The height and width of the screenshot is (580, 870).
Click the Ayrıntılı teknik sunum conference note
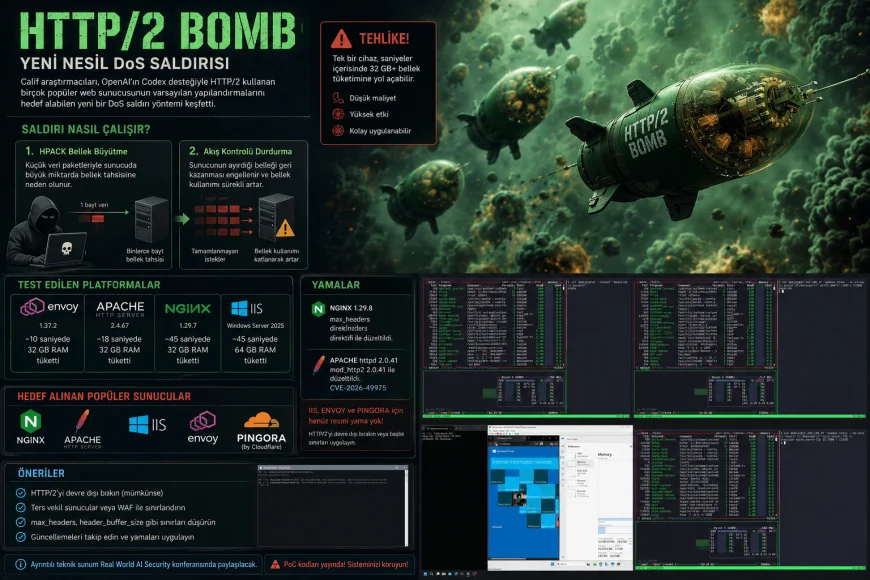click(x=144, y=564)
